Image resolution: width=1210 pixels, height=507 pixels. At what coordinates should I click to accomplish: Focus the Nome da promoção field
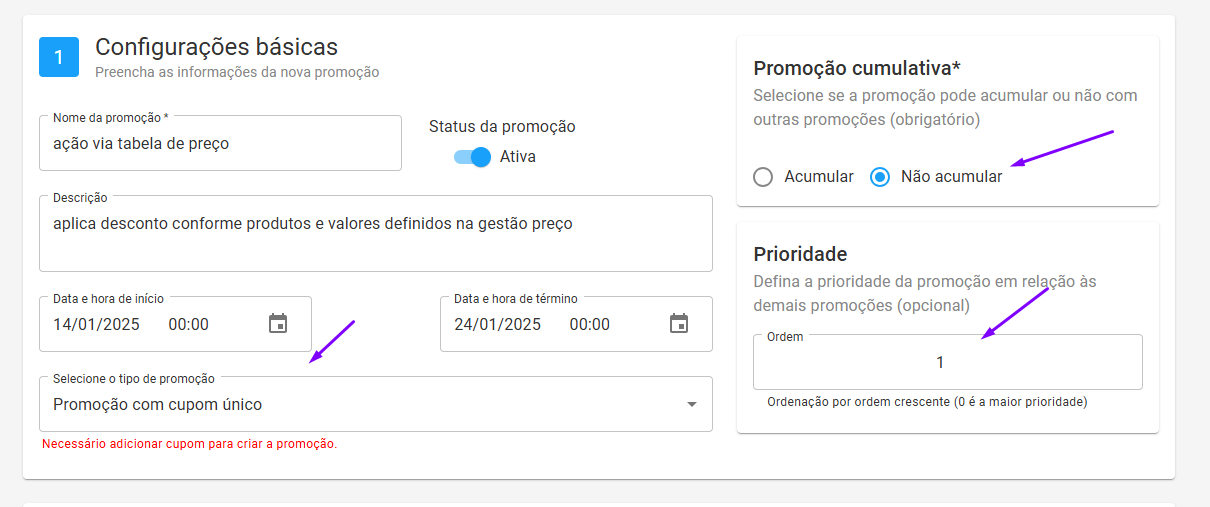tap(220, 143)
